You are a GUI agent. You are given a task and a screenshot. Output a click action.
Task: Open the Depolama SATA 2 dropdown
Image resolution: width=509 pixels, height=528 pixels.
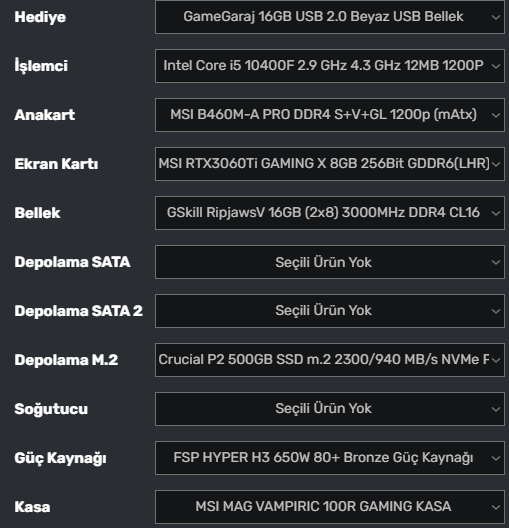tap(330, 311)
